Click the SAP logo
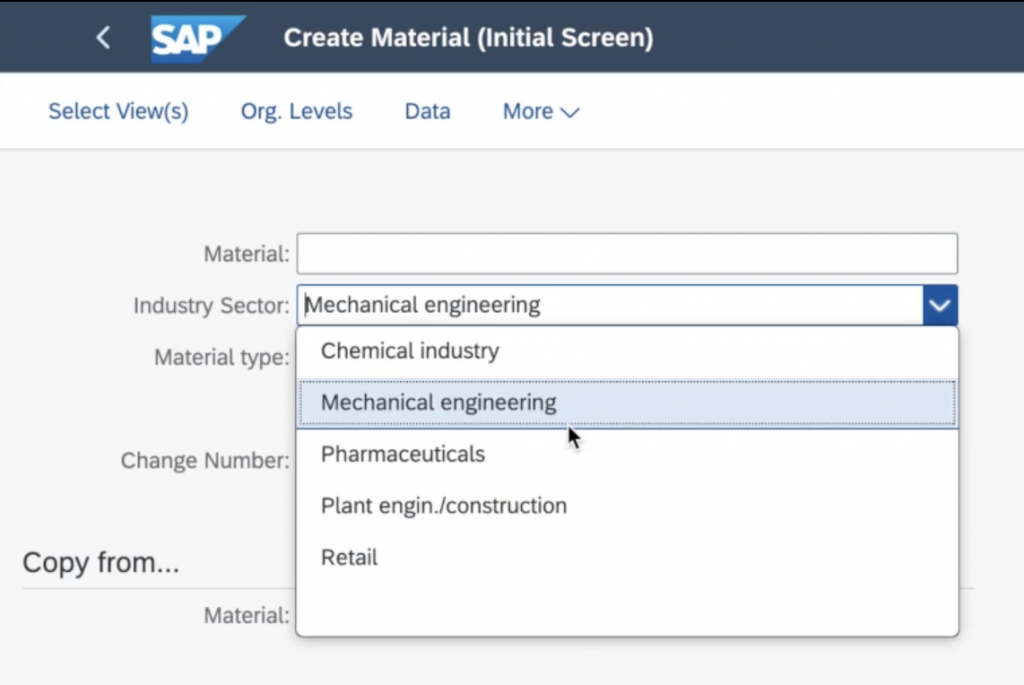1024x685 pixels. tap(196, 38)
